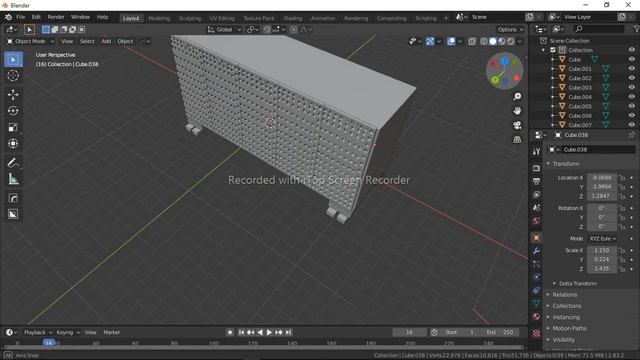Open the Material properties tab
Viewport: 640px width, 360px height.
[536, 317]
